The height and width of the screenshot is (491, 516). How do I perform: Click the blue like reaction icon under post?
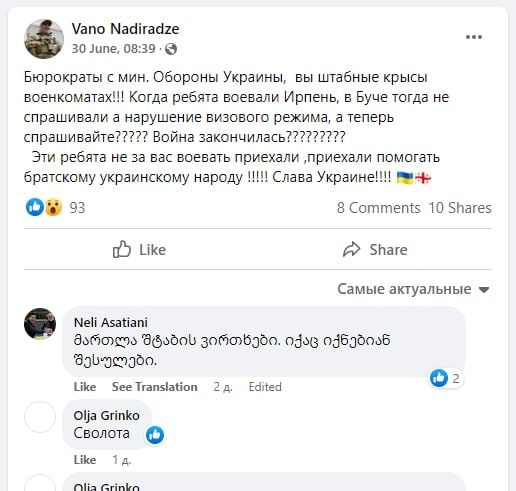point(35,207)
